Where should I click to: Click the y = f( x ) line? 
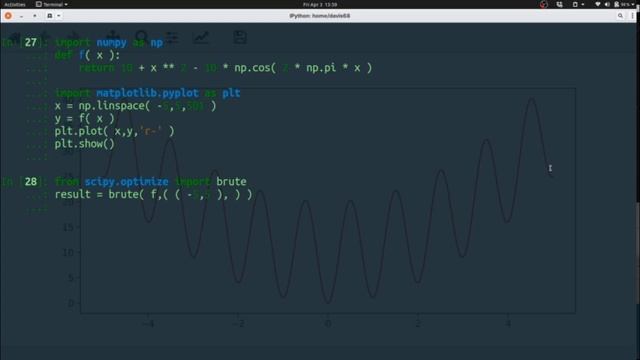pos(84,119)
